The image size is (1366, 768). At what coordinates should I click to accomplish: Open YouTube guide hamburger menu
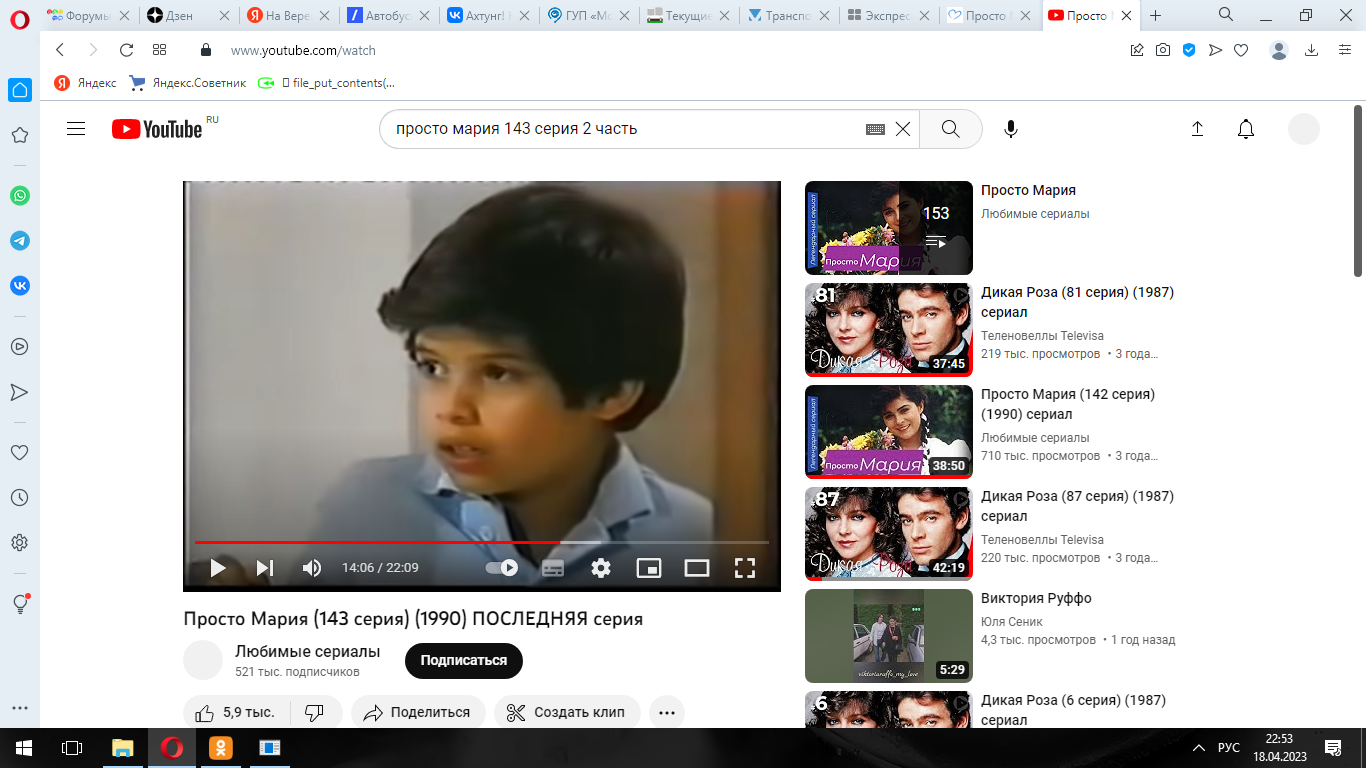pos(76,128)
